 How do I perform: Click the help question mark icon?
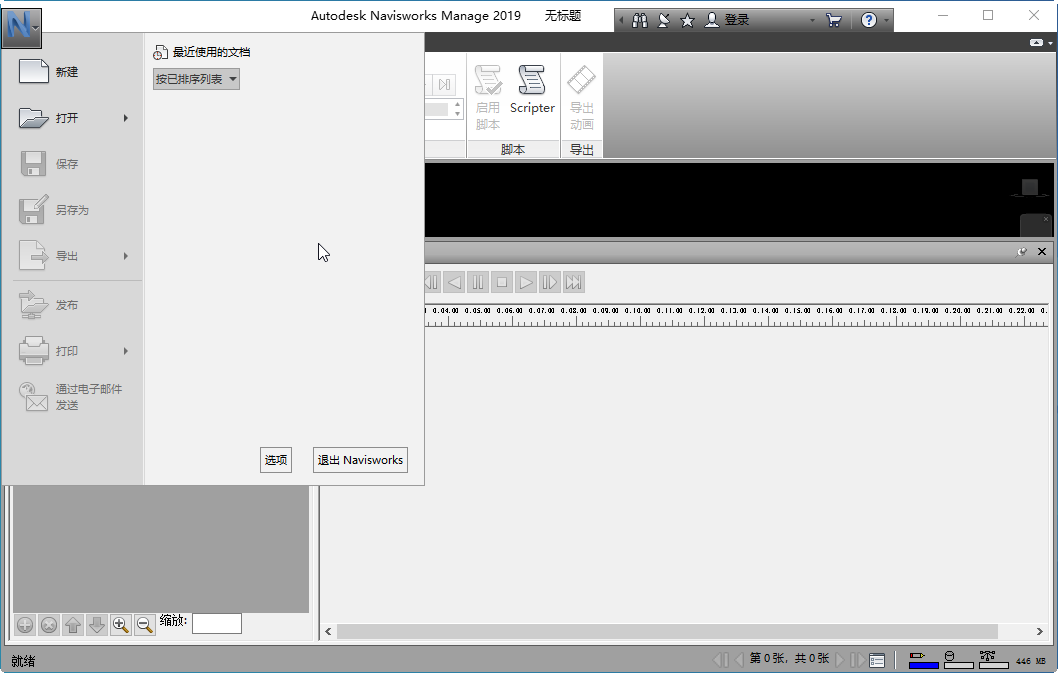869,20
